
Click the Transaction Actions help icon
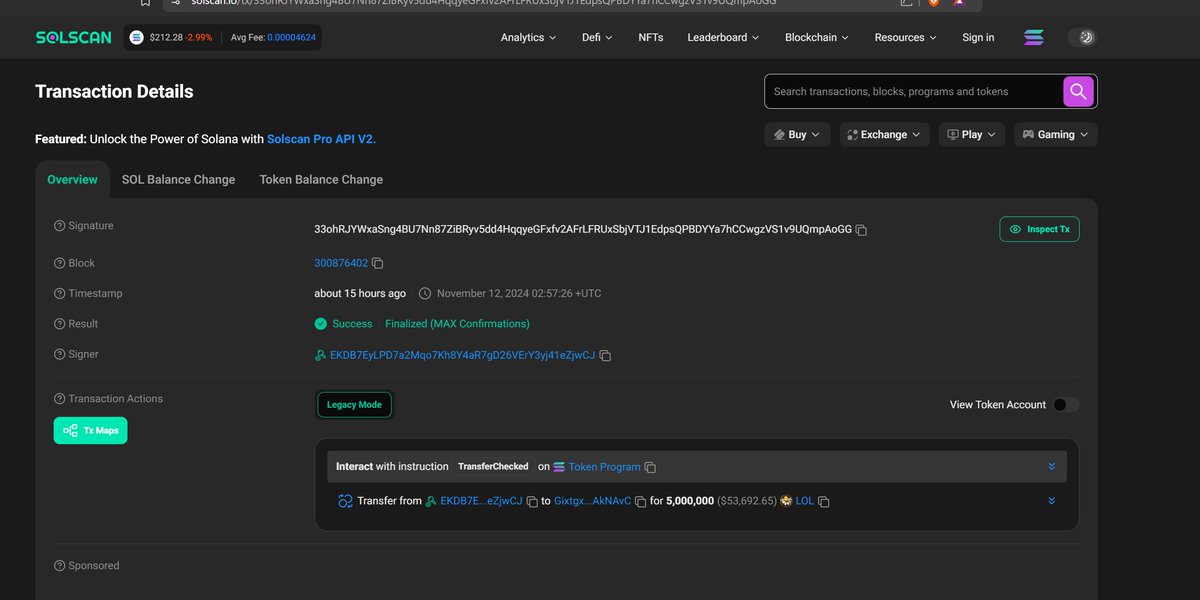pos(59,399)
